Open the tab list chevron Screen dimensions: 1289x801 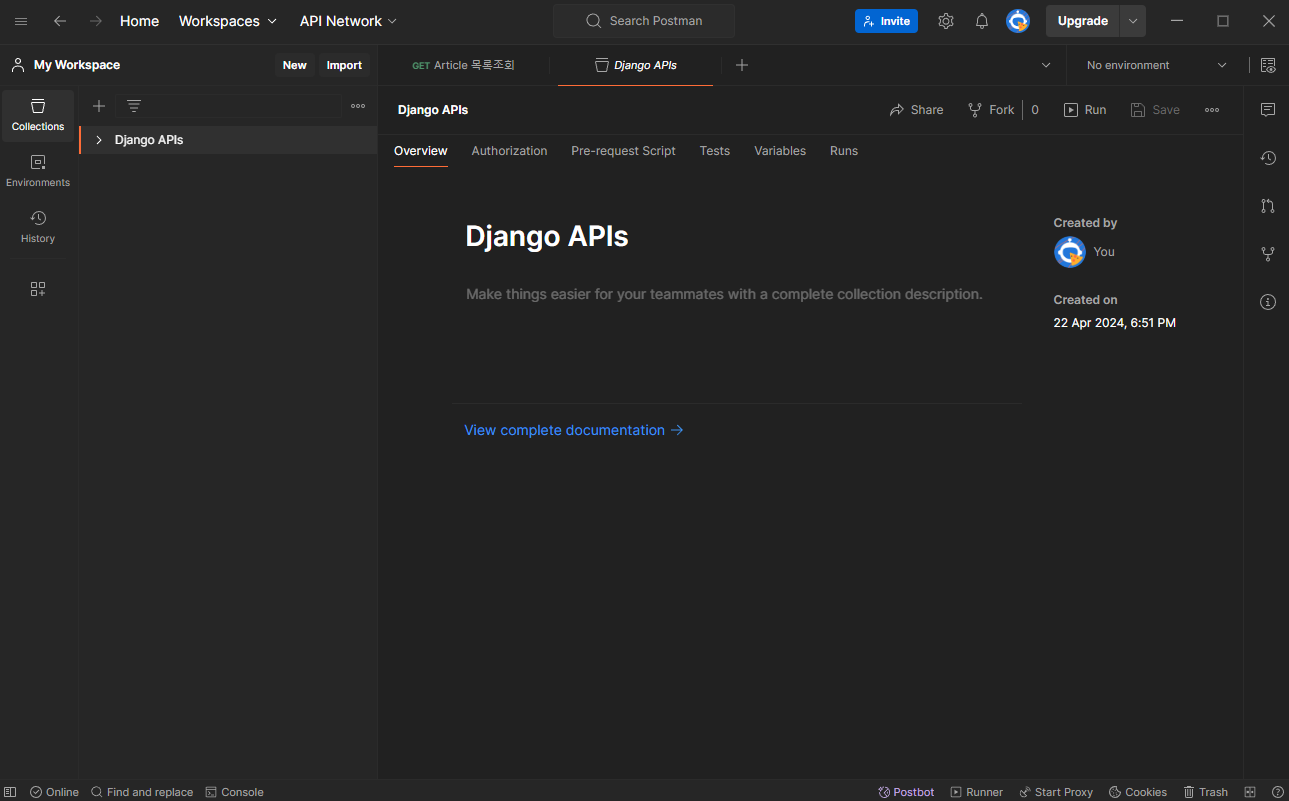click(1046, 65)
